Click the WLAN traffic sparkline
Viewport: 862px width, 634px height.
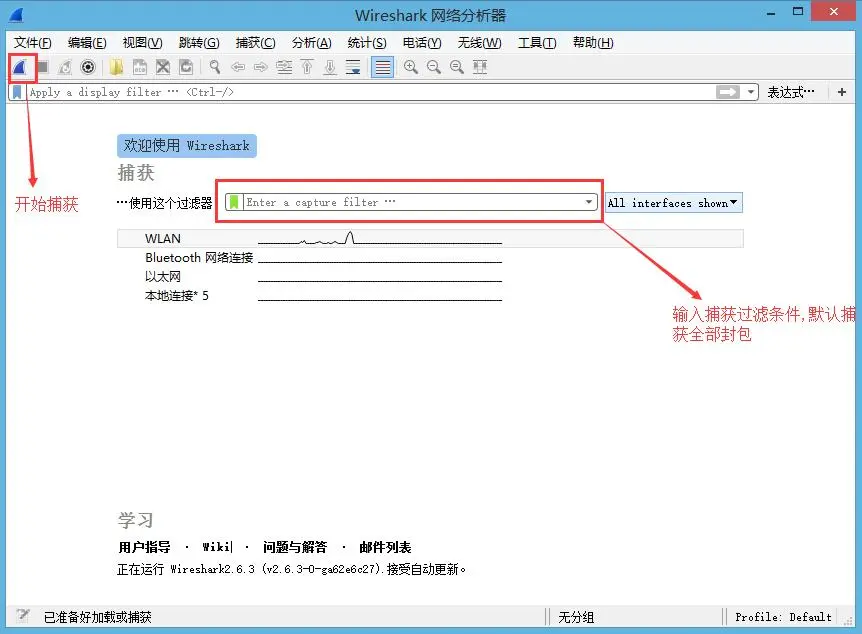click(x=380, y=238)
